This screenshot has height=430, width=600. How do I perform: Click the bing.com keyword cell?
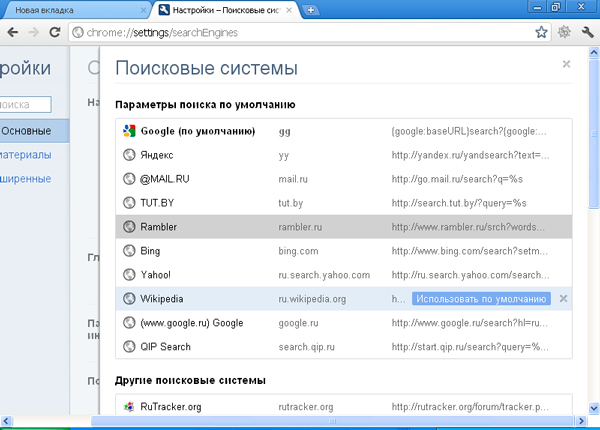click(x=298, y=251)
